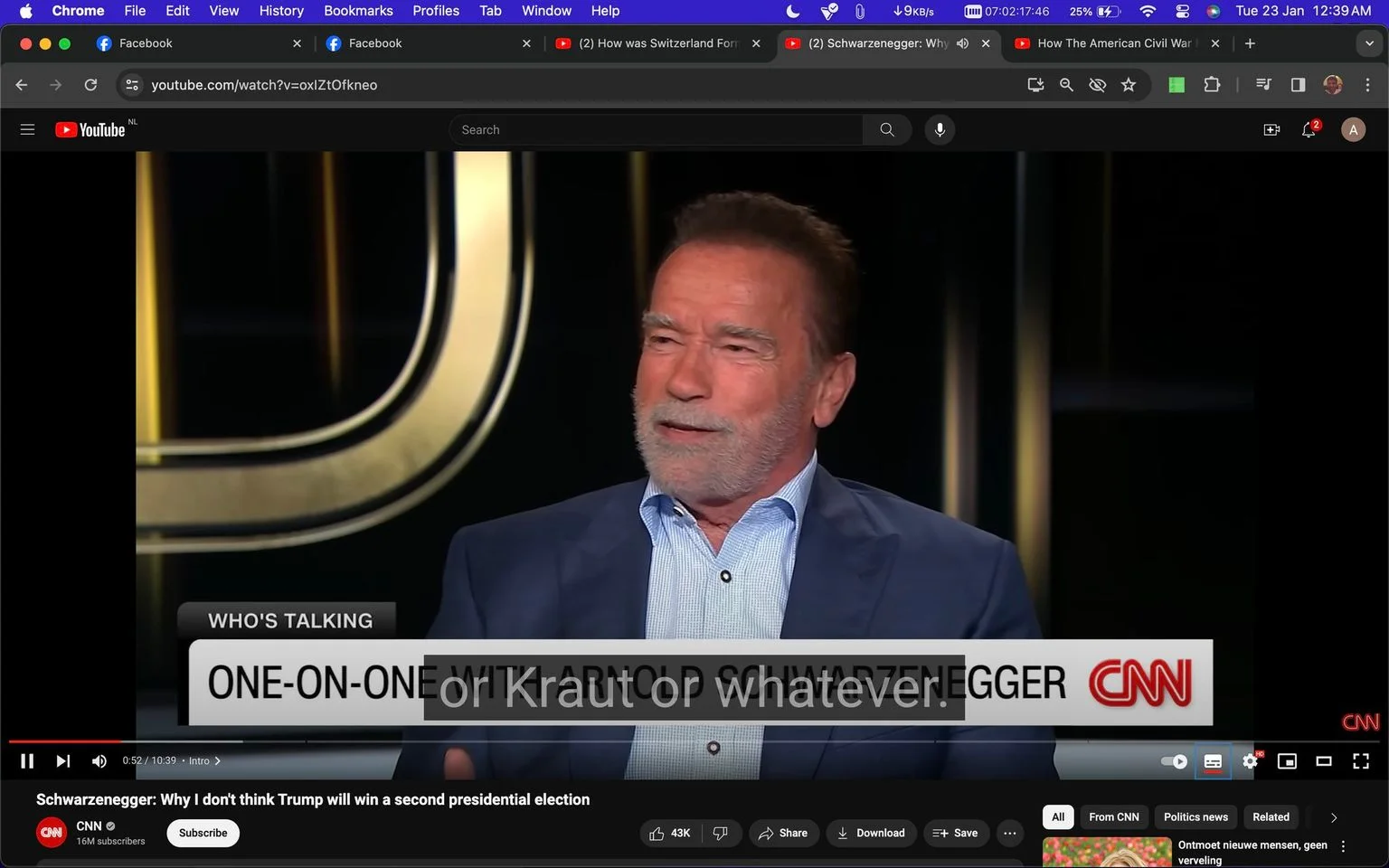Skip to next video
The width and height of the screenshot is (1389, 868).
click(63, 761)
